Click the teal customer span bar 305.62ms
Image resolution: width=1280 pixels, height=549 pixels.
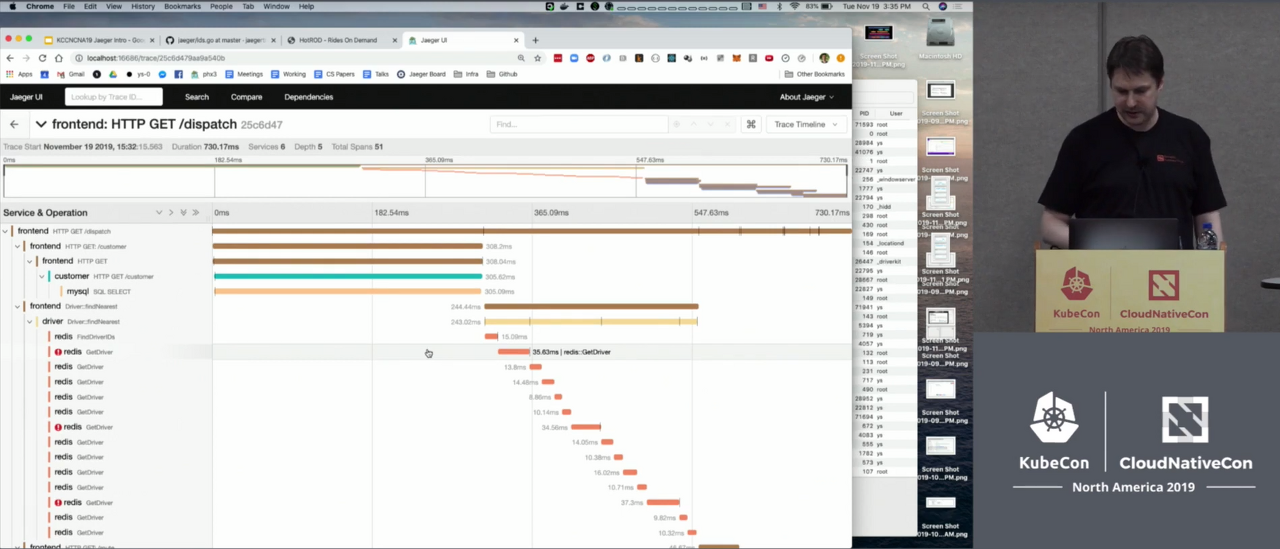coord(348,276)
